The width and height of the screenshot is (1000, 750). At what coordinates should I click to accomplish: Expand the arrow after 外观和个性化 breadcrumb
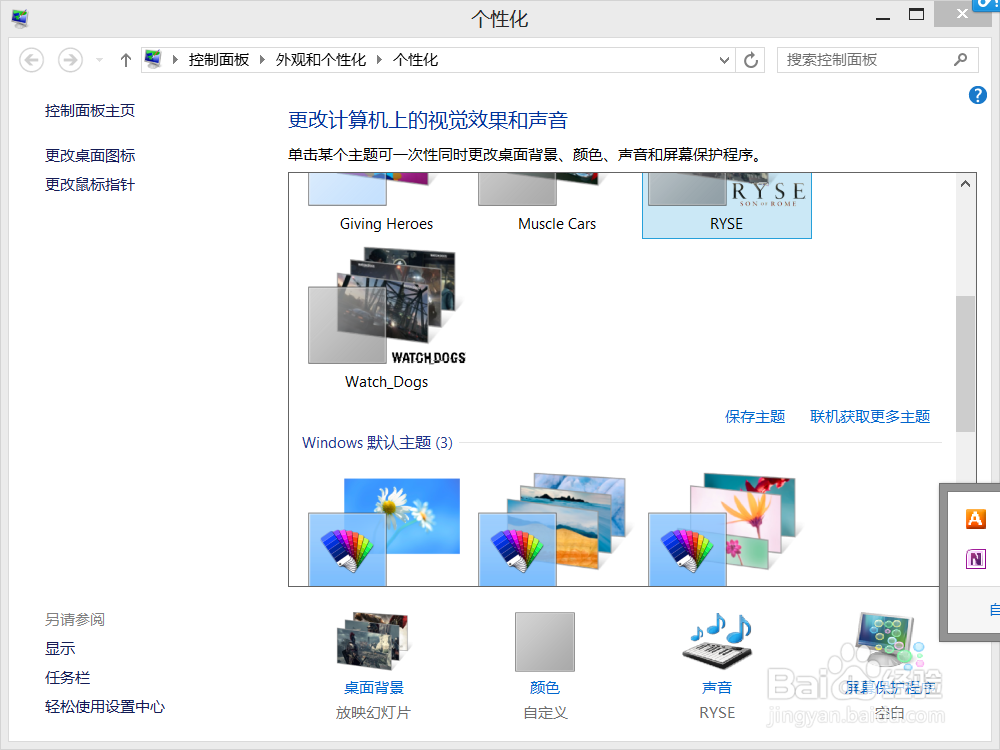tap(379, 60)
